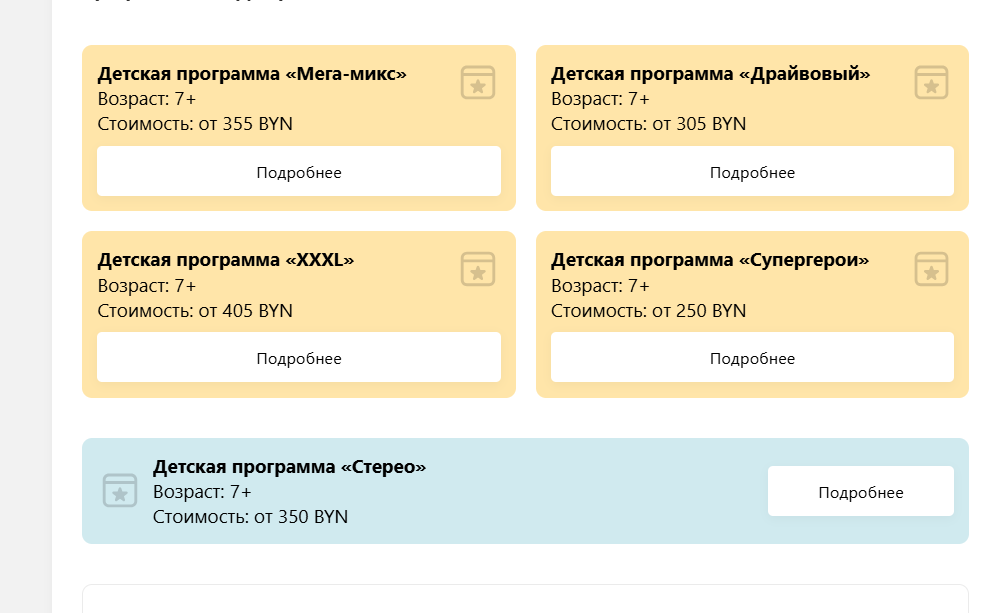Open Подробнее for the «Драйвовый» program

(x=752, y=172)
